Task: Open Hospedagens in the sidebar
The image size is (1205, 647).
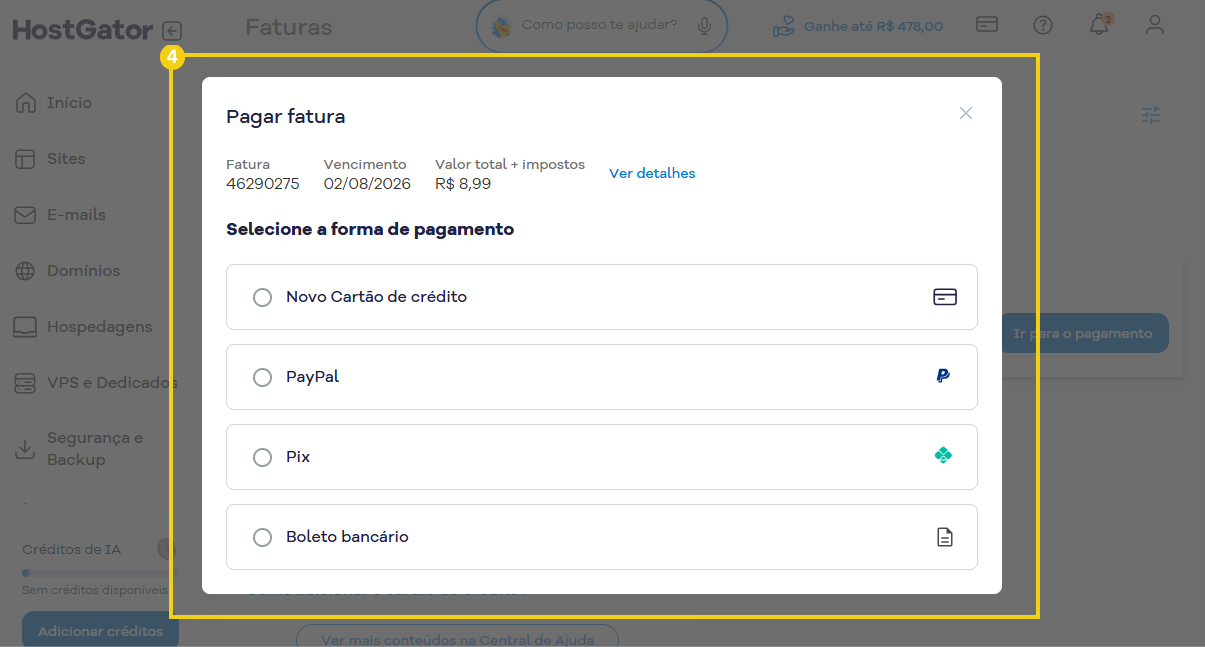Action: (x=99, y=327)
